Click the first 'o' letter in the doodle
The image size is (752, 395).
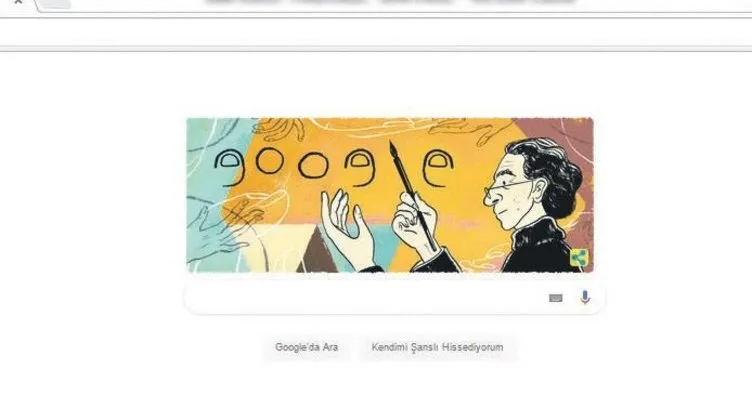(x=271, y=161)
